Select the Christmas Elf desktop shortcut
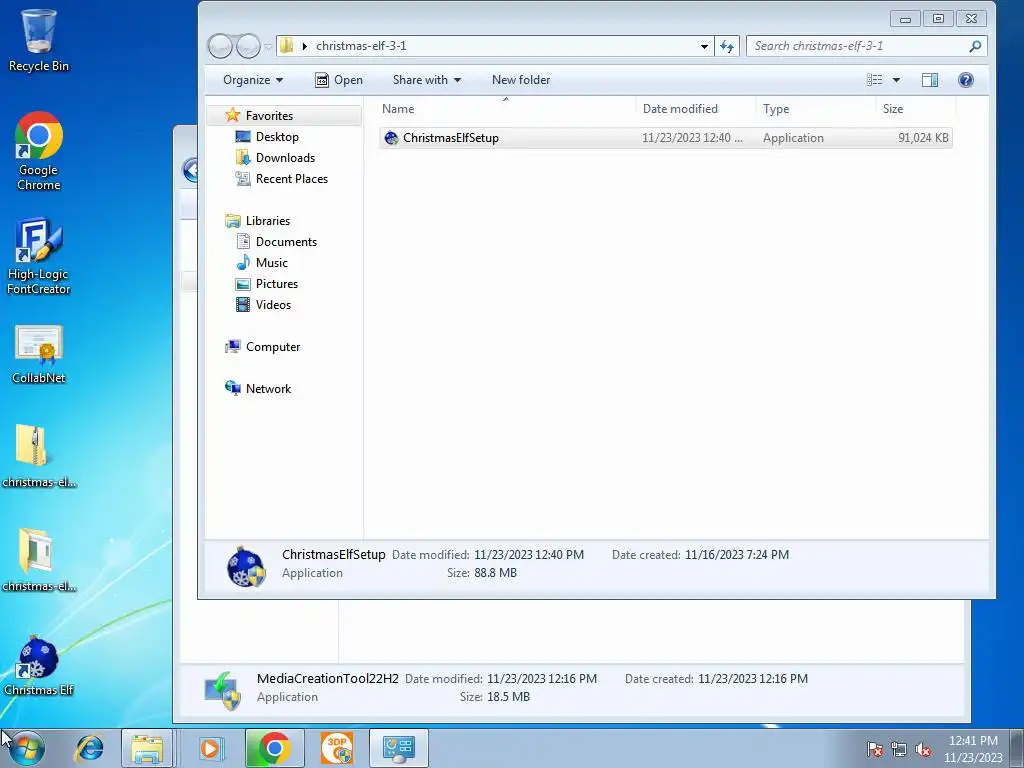This screenshot has width=1024, height=768. click(39, 666)
